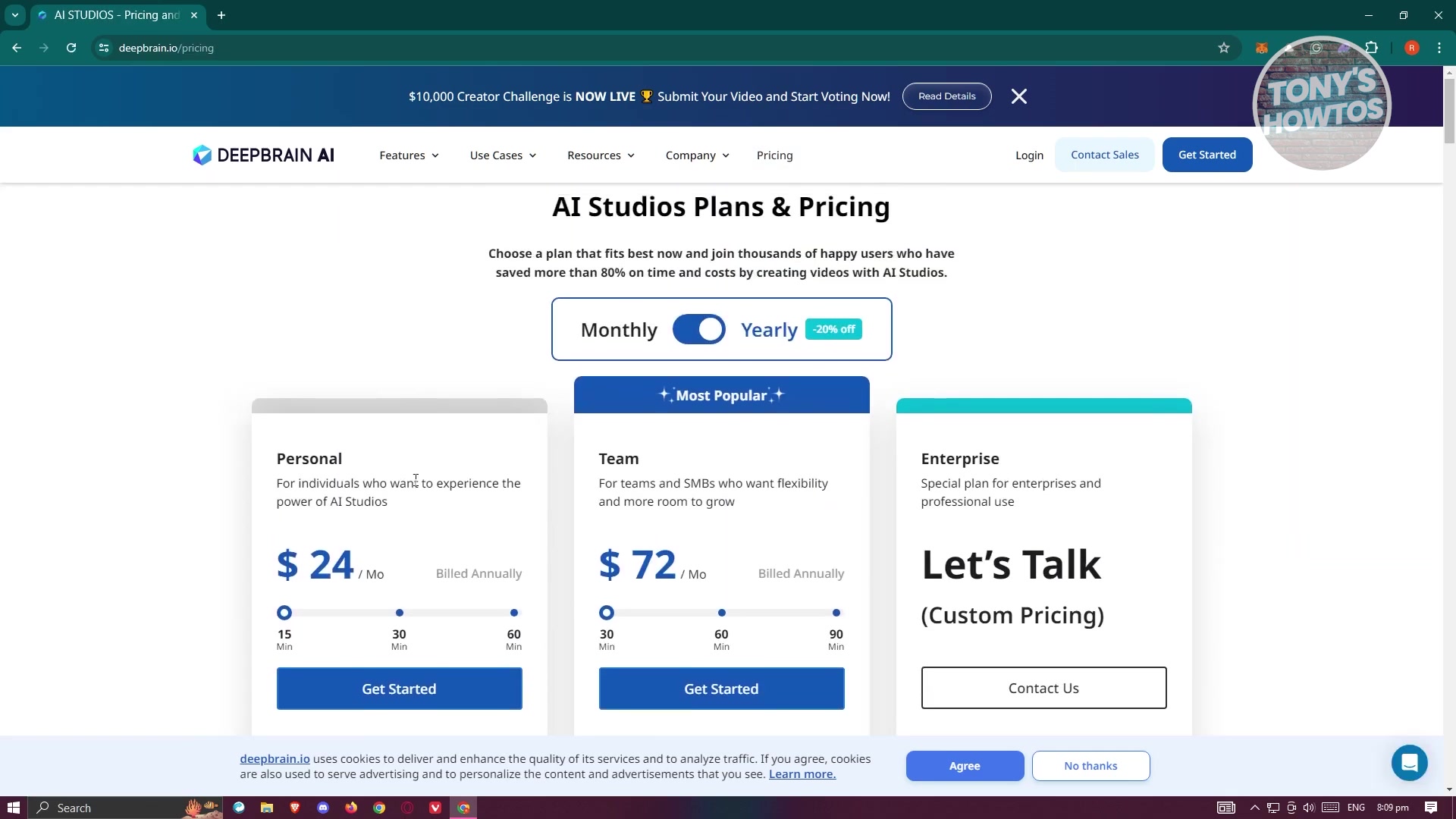Select the Yearly billing label
Image resolution: width=1456 pixels, height=819 pixels.
769,330
